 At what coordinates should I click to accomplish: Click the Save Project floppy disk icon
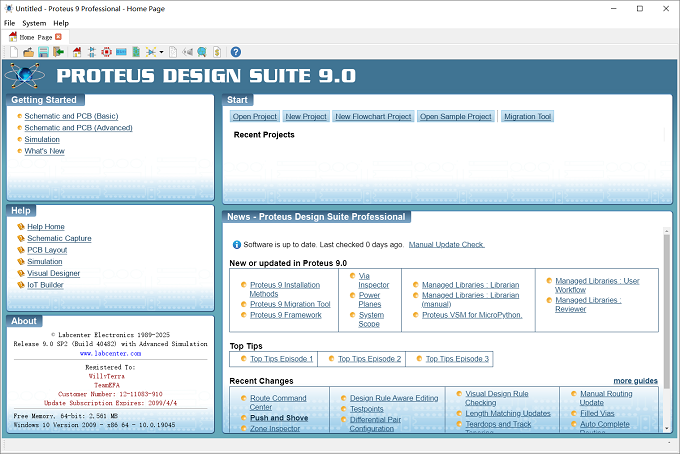[43, 52]
